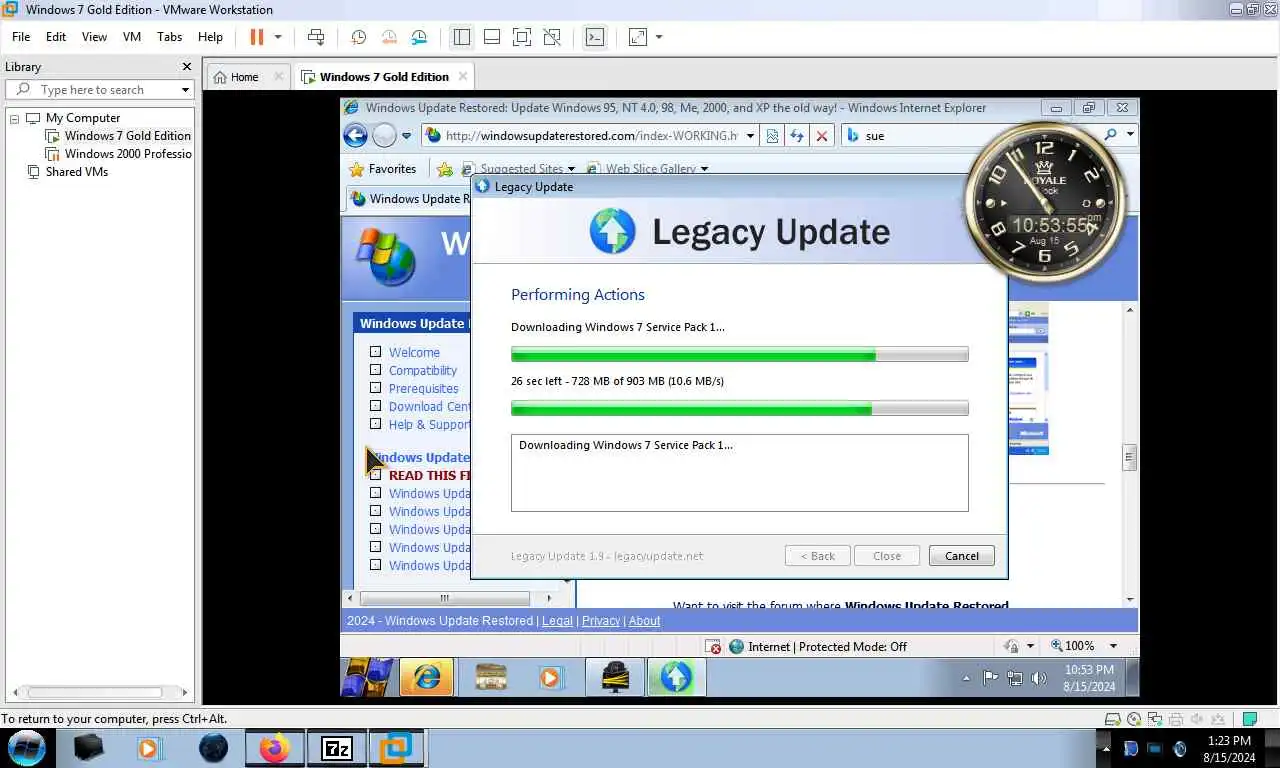Open the Web Slice Gallery dropdown

pos(704,169)
